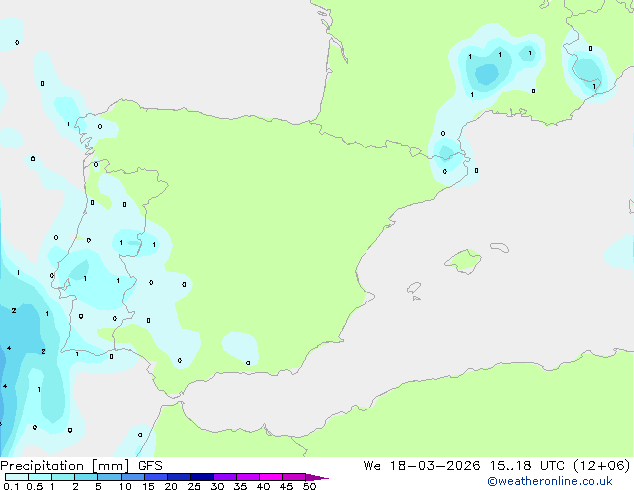Image resolution: width=634 pixels, height=490 pixels.
Task: Click the Ibiza island outline on the map
Action: [414, 288]
